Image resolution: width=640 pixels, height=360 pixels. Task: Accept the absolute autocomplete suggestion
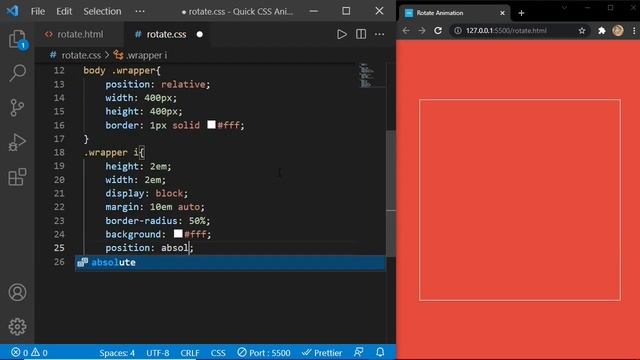(230, 262)
